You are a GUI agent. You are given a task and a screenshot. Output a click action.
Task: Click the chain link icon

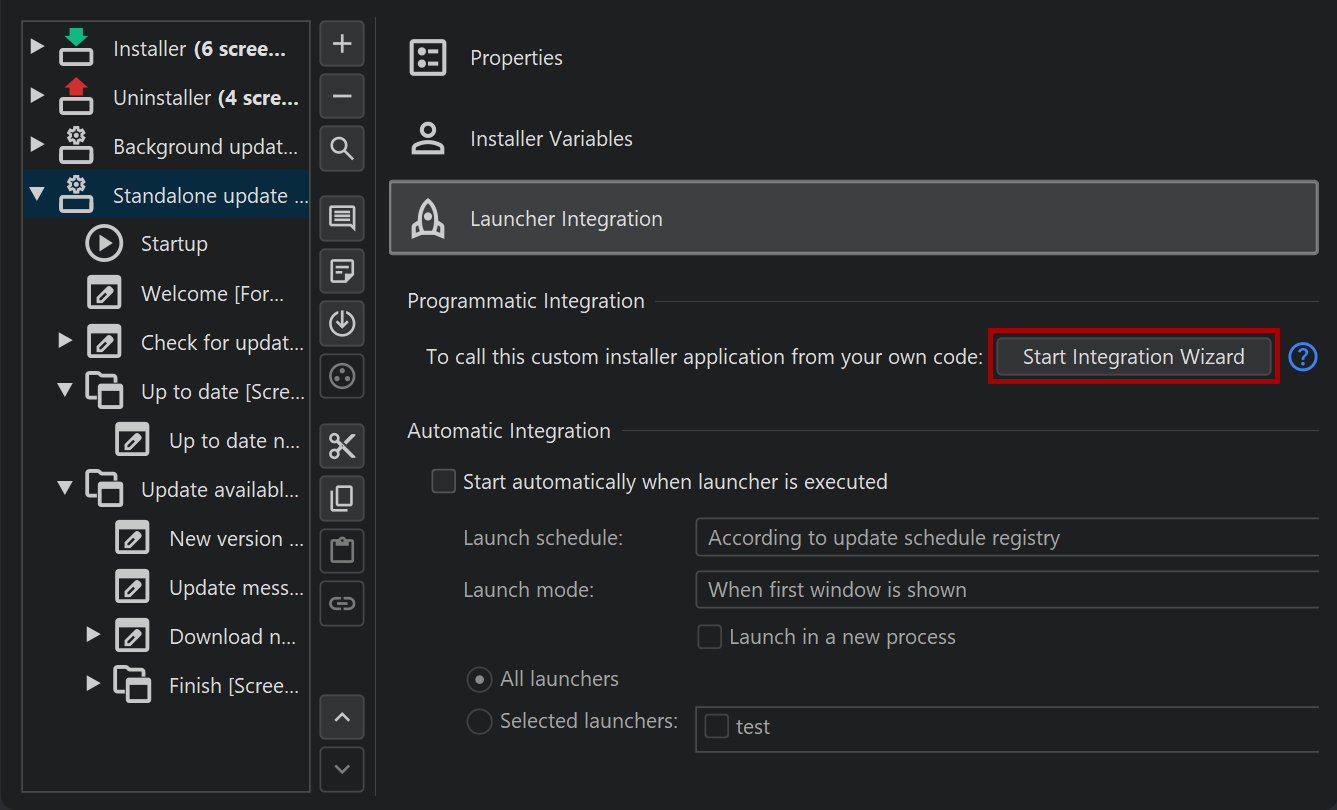pyautogui.click(x=342, y=604)
